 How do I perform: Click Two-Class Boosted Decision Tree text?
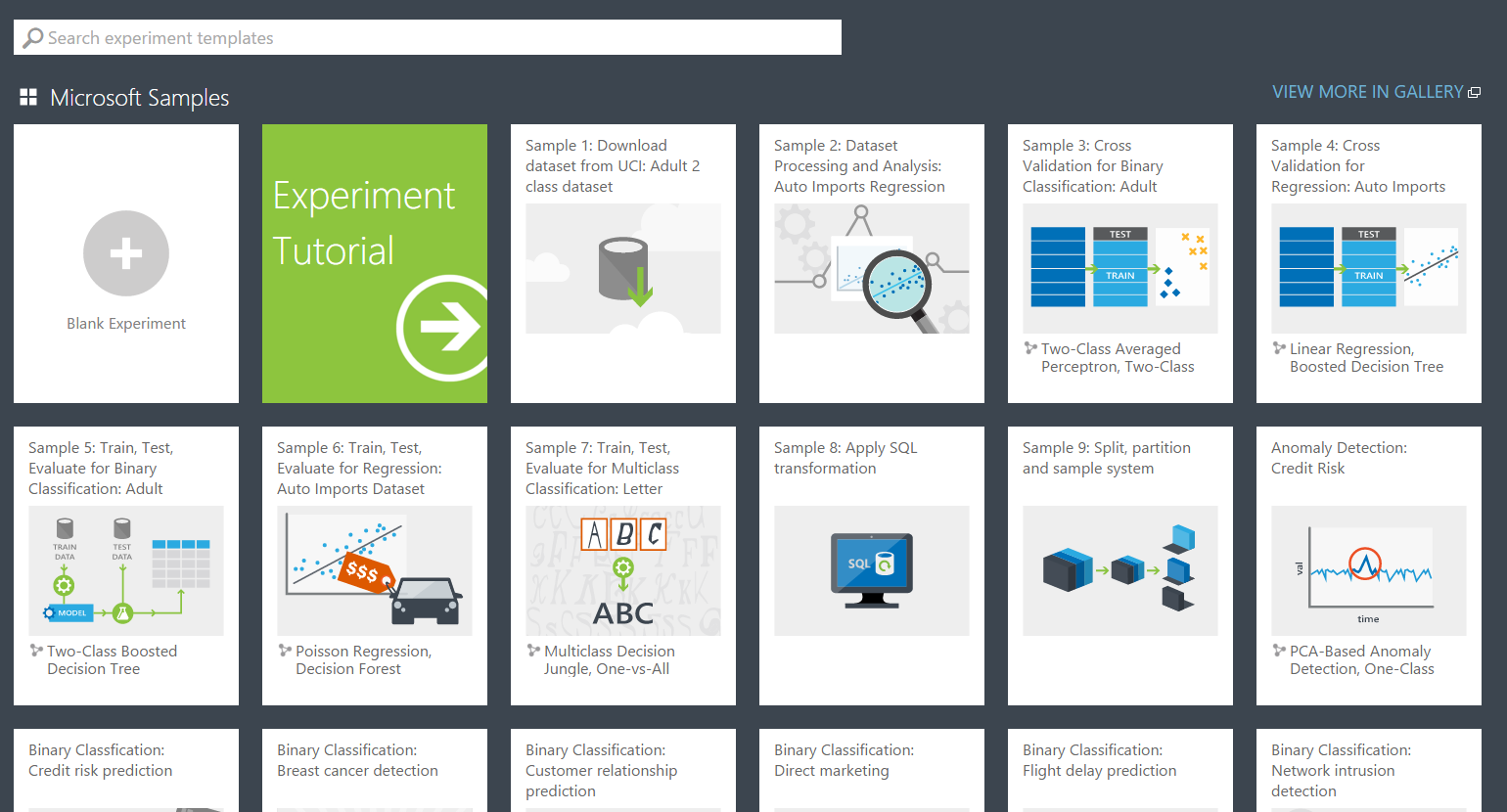click(112, 660)
